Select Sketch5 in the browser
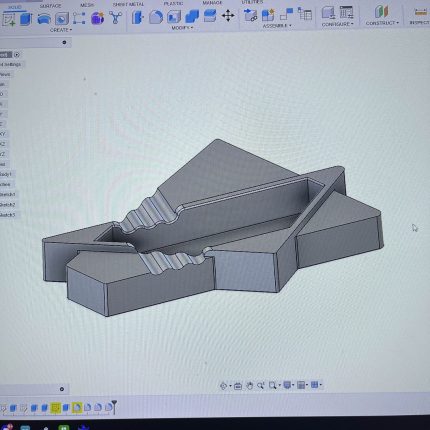 coord(8,215)
